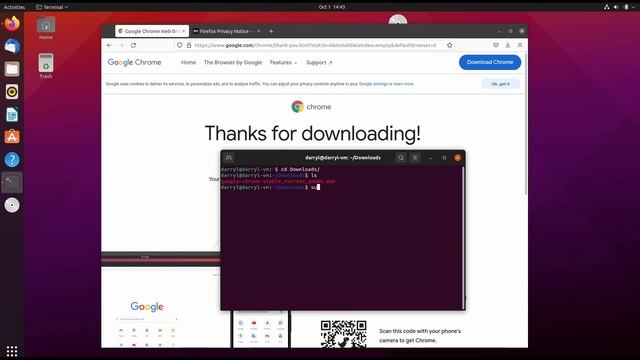This screenshot has width=640, height=360.
Task: Open Firefox from the Ubuntu dock
Action: click(x=12, y=24)
